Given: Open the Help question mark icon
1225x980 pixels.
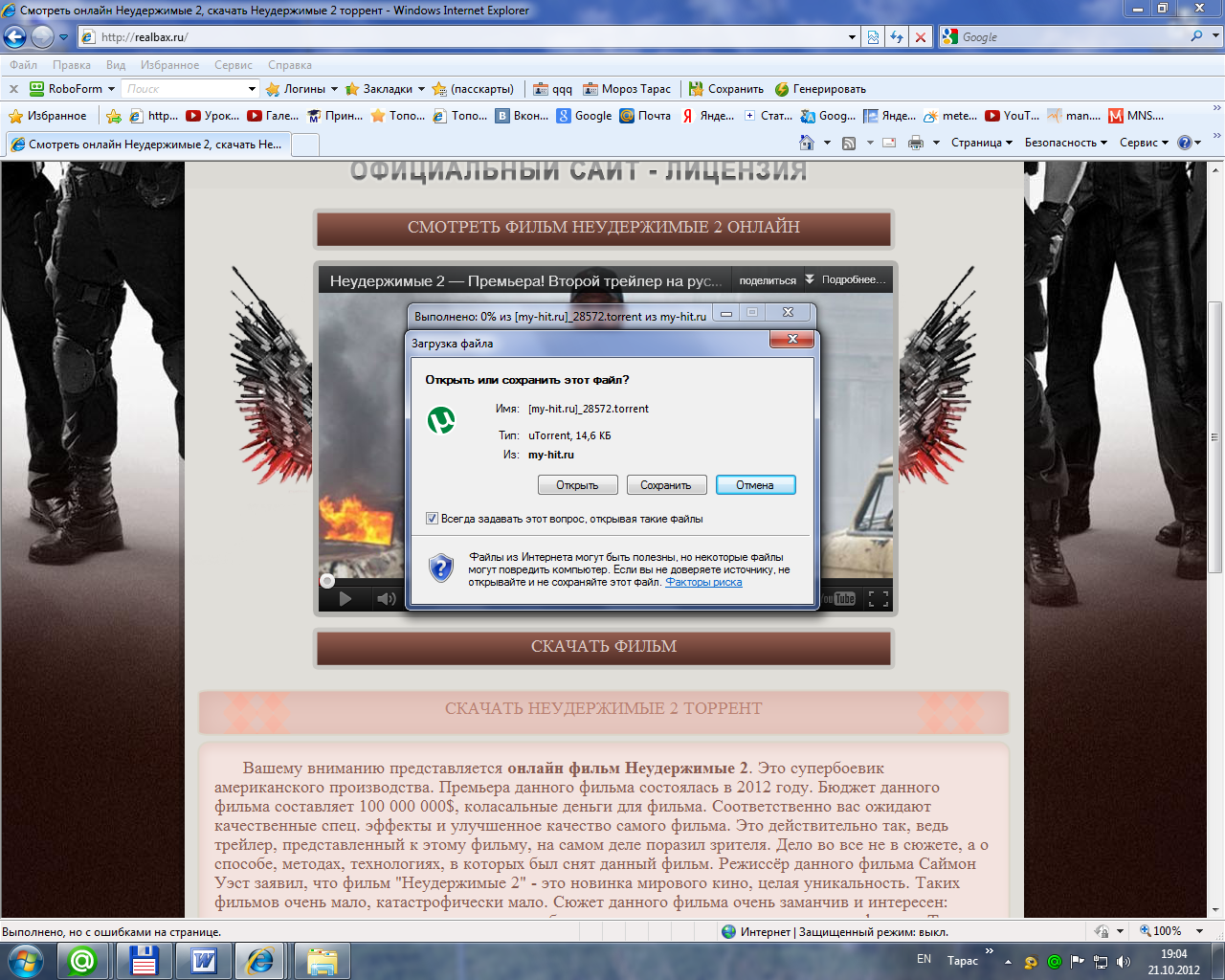Looking at the screenshot, I should click(1185, 143).
